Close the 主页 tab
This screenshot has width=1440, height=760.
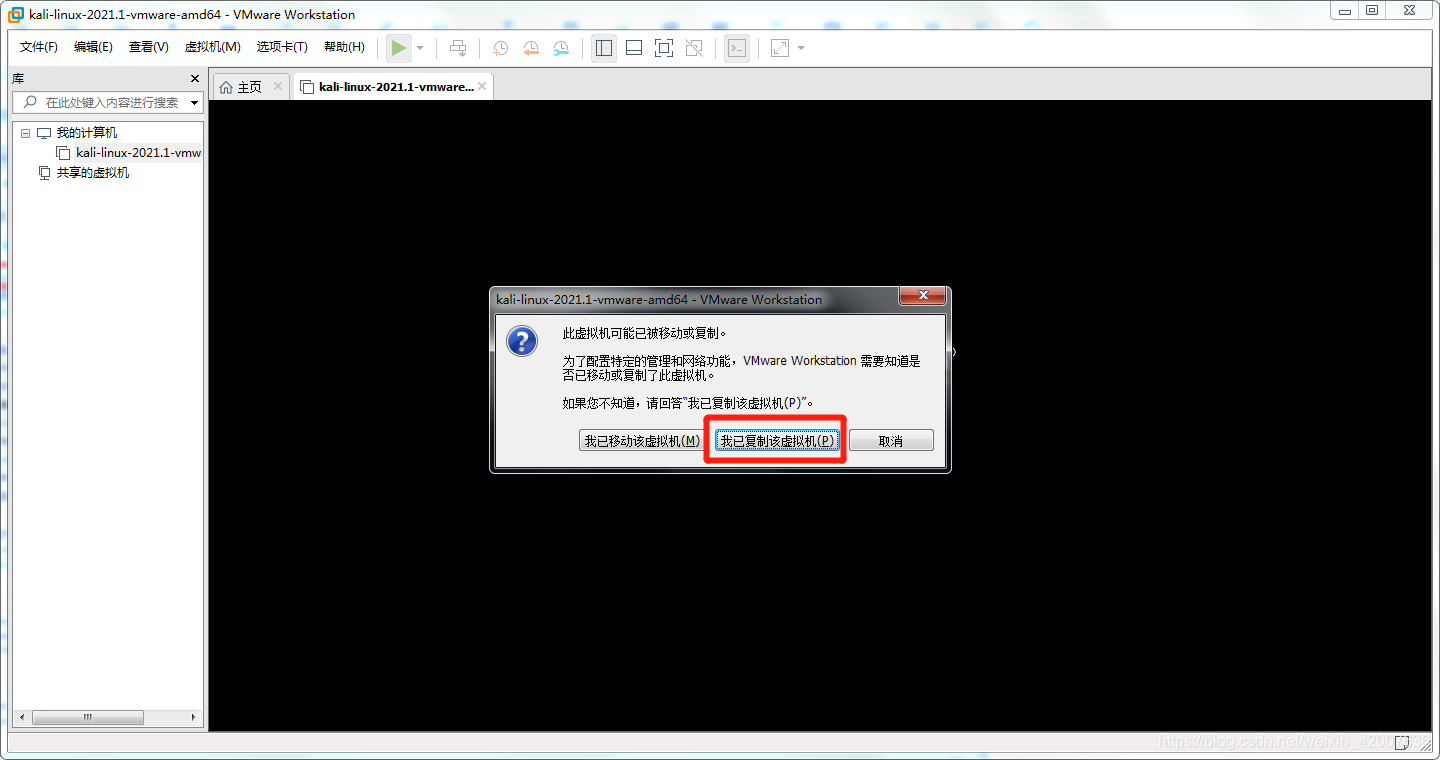(278, 87)
